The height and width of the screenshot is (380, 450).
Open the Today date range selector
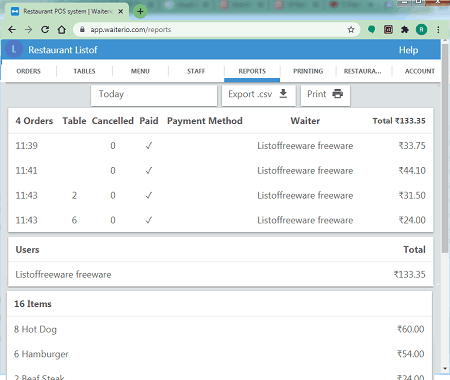(154, 95)
